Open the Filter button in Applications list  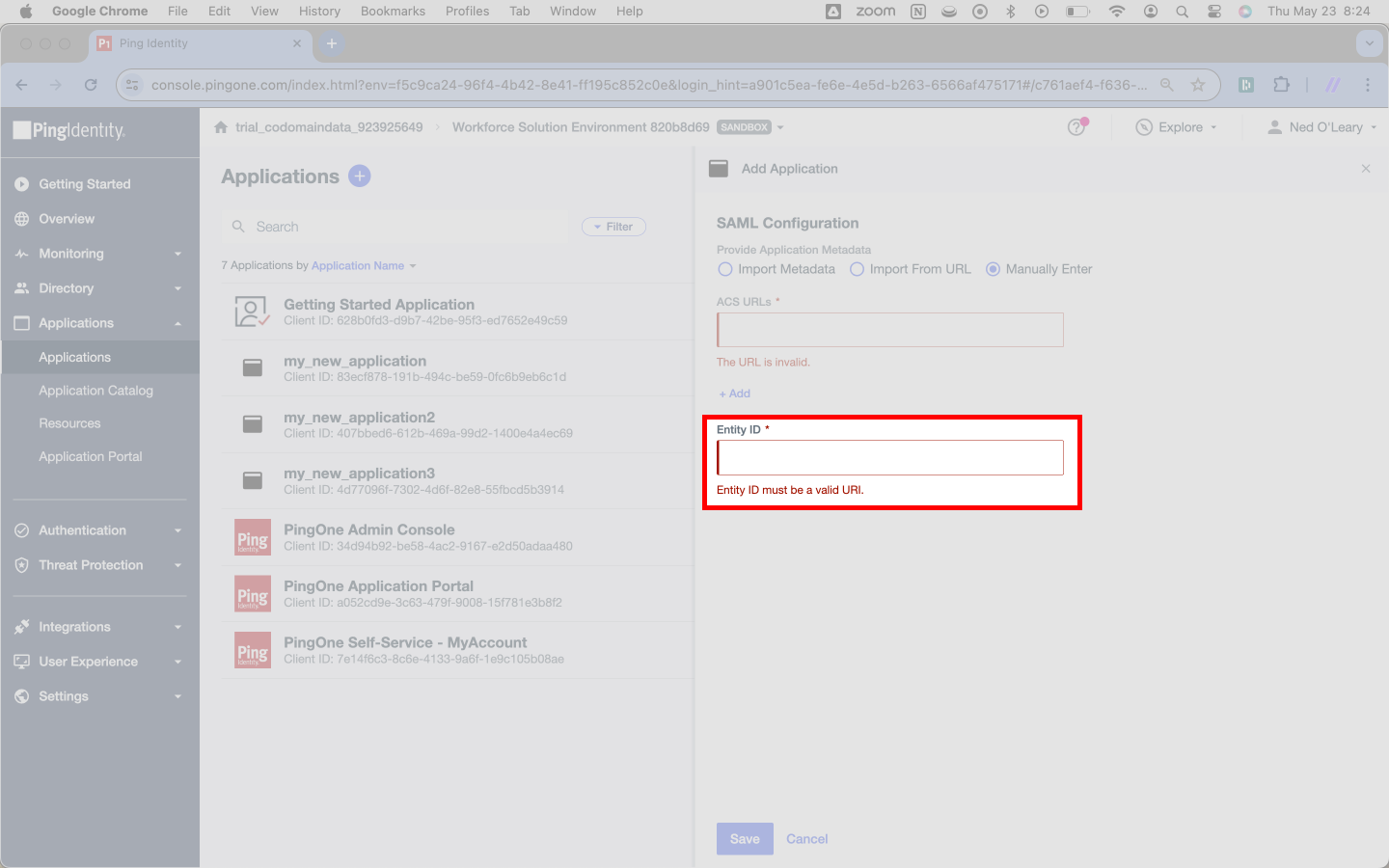click(613, 227)
